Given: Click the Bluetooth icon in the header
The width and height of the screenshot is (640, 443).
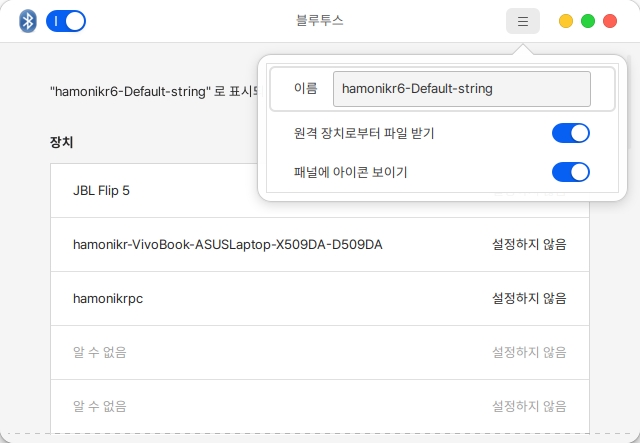Looking at the screenshot, I should coord(28,21).
